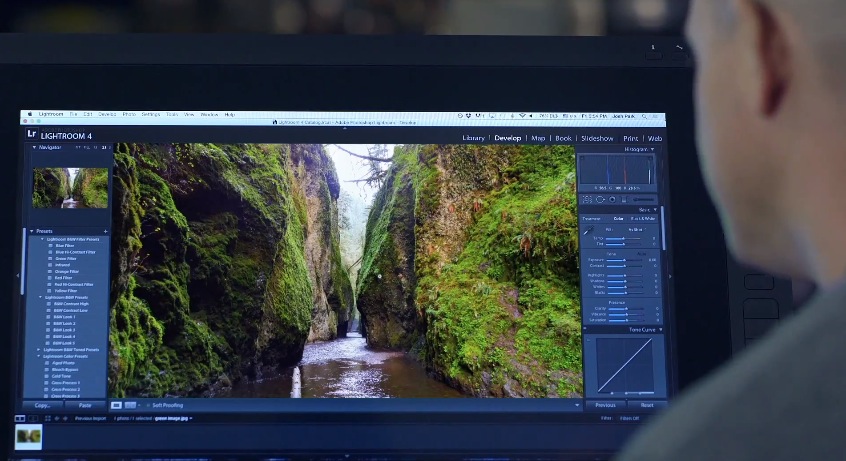The height and width of the screenshot is (461, 846).
Task: Collapse the Navigator panel
Action: coord(35,147)
